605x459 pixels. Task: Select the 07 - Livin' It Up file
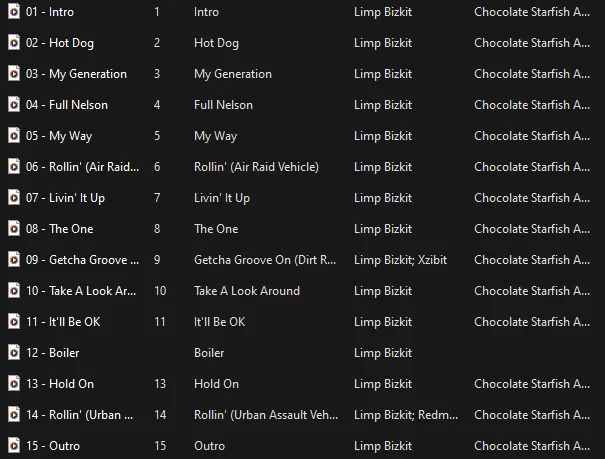pyautogui.click(x=65, y=198)
